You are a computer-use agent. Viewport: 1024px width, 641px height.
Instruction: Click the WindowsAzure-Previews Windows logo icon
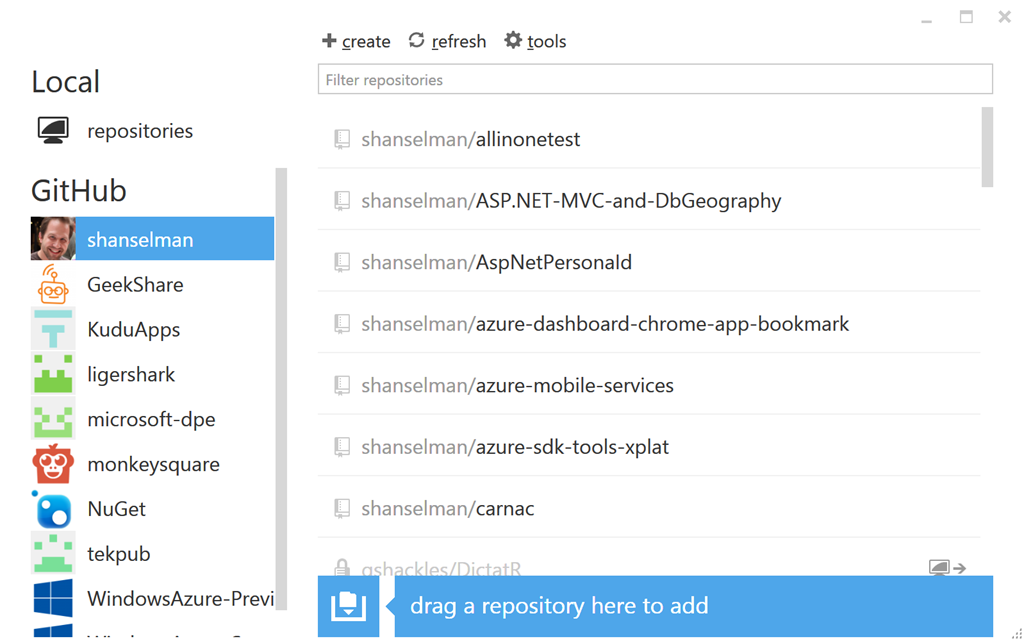(53, 598)
